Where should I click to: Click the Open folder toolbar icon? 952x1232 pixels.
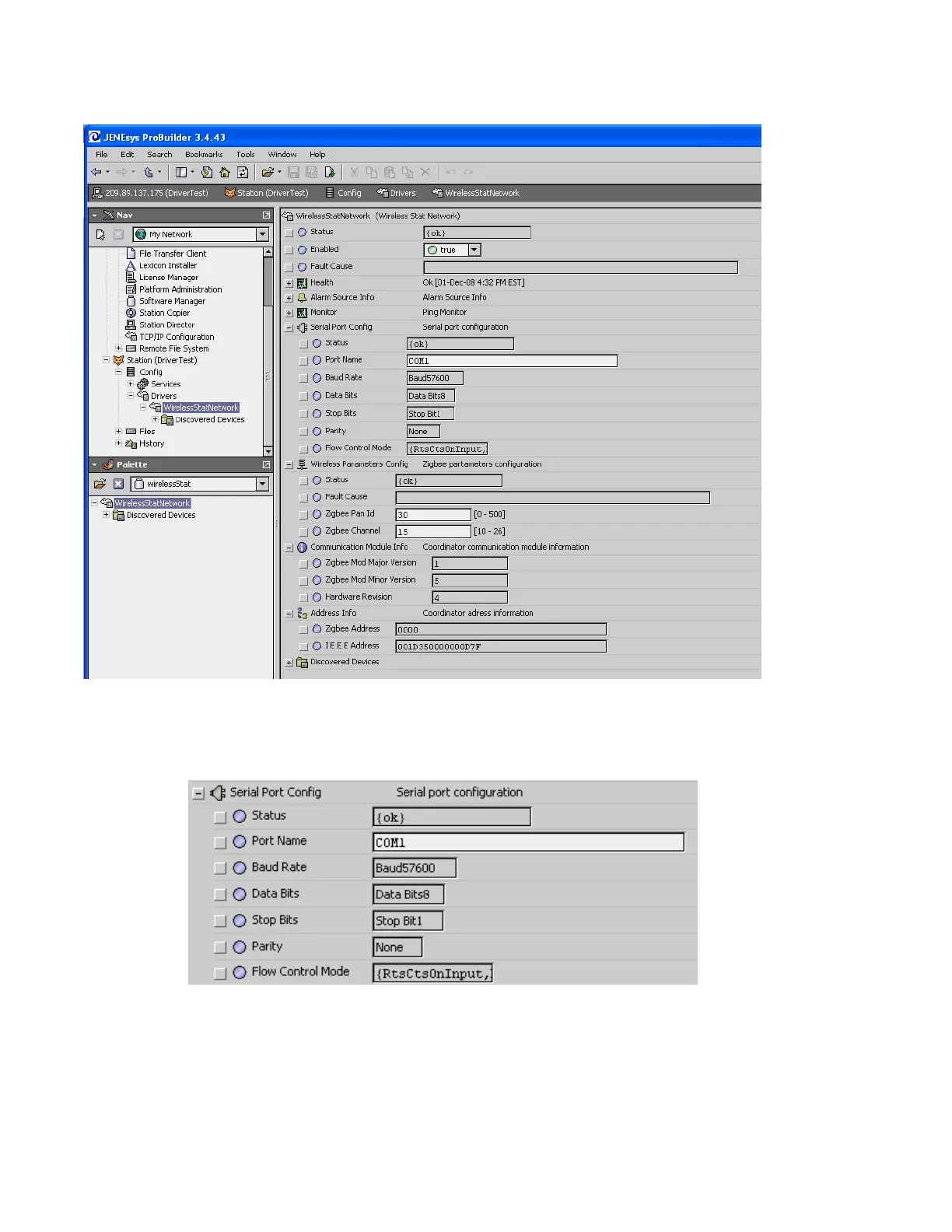tap(268, 172)
